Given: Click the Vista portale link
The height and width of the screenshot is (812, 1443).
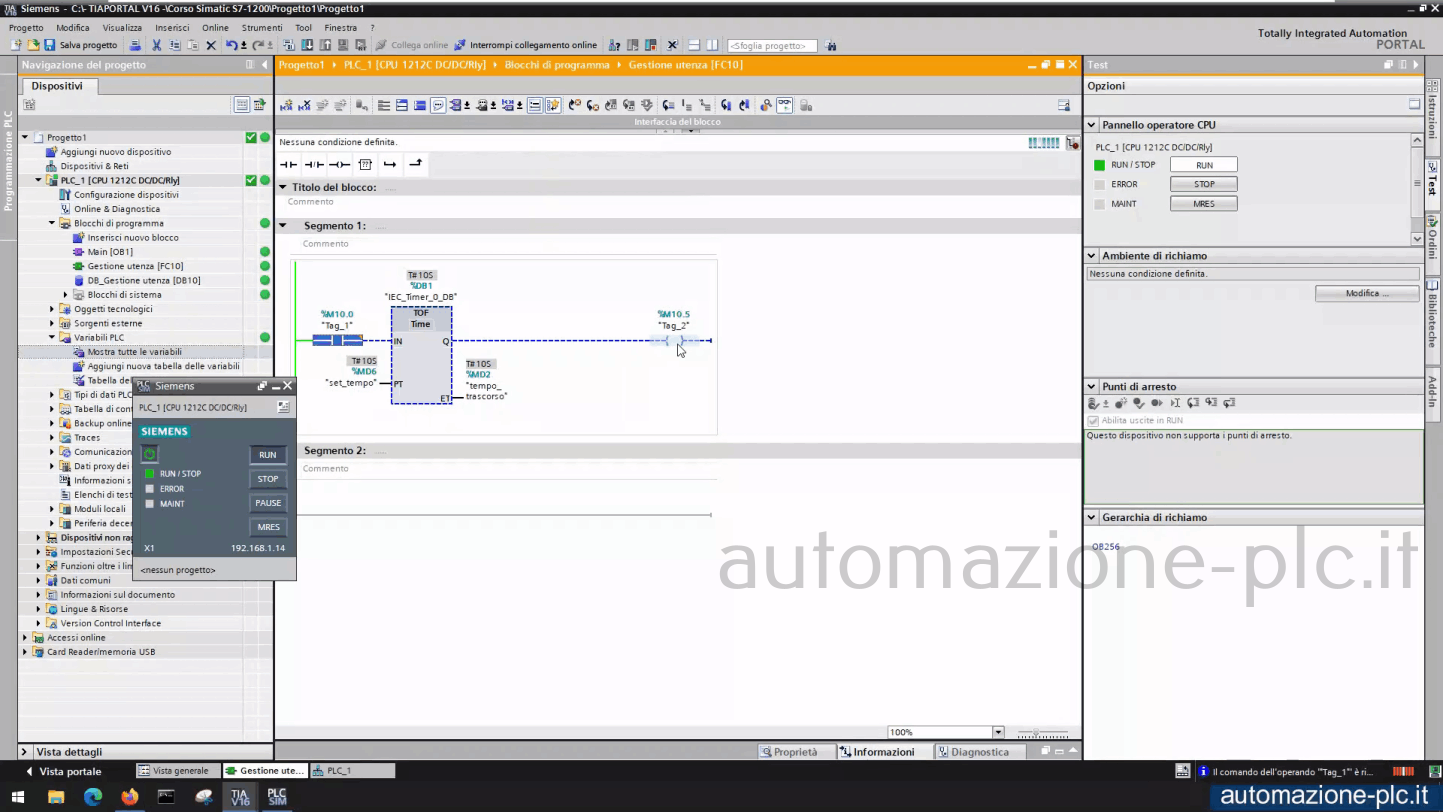Looking at the screenshot, I should click(70, 772).
